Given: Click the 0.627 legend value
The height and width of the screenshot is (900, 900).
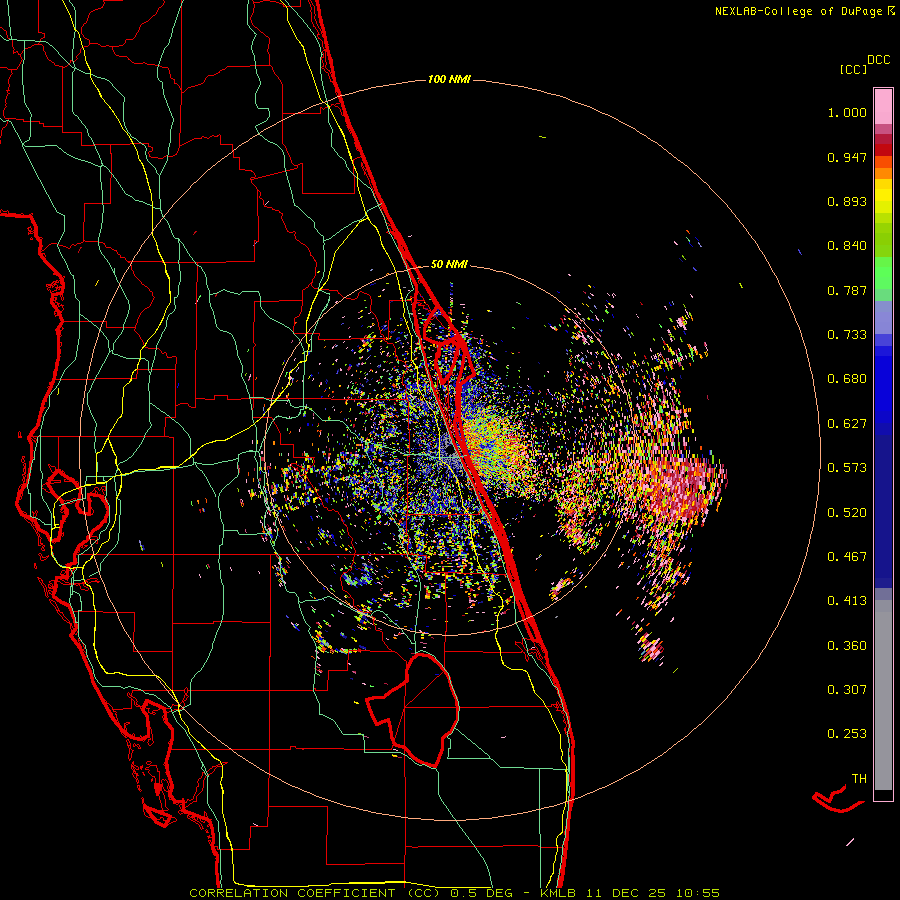Looking at the screenshot, I should tap(847, 424).
